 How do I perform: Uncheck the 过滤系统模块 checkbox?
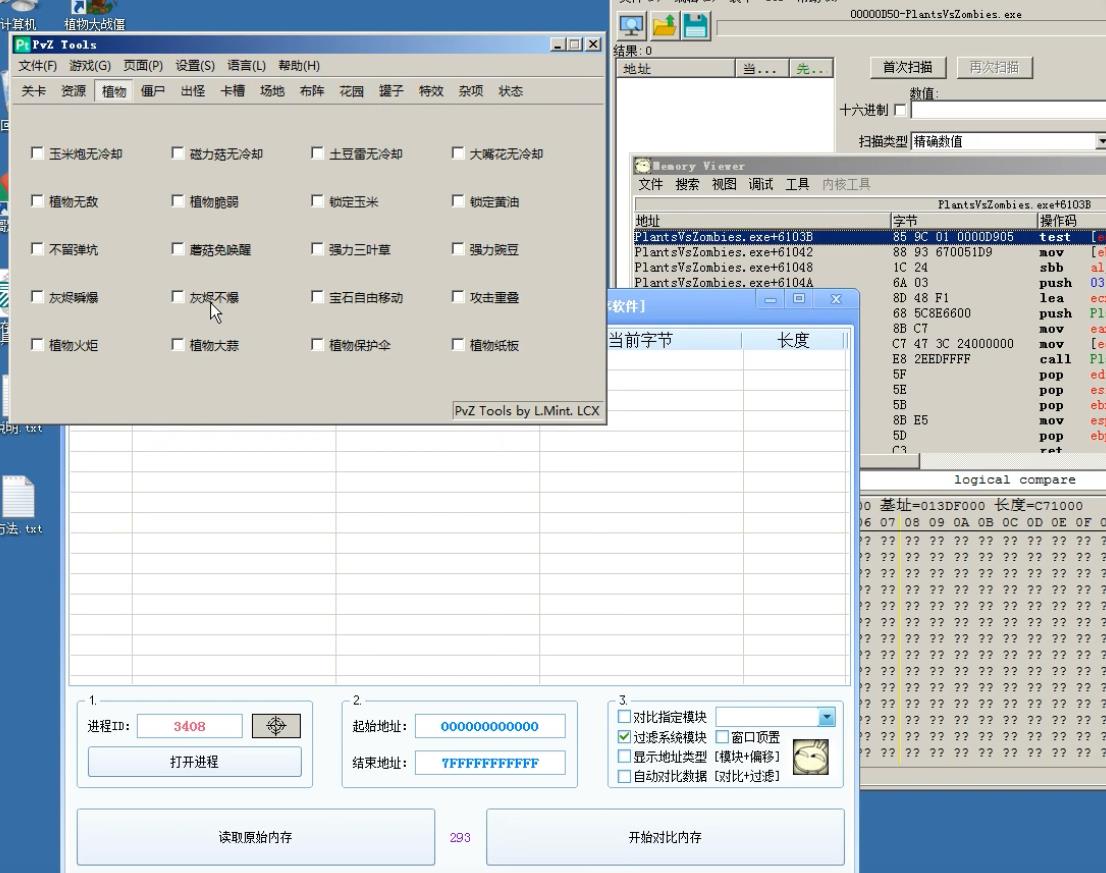click(x=625, y=737)
